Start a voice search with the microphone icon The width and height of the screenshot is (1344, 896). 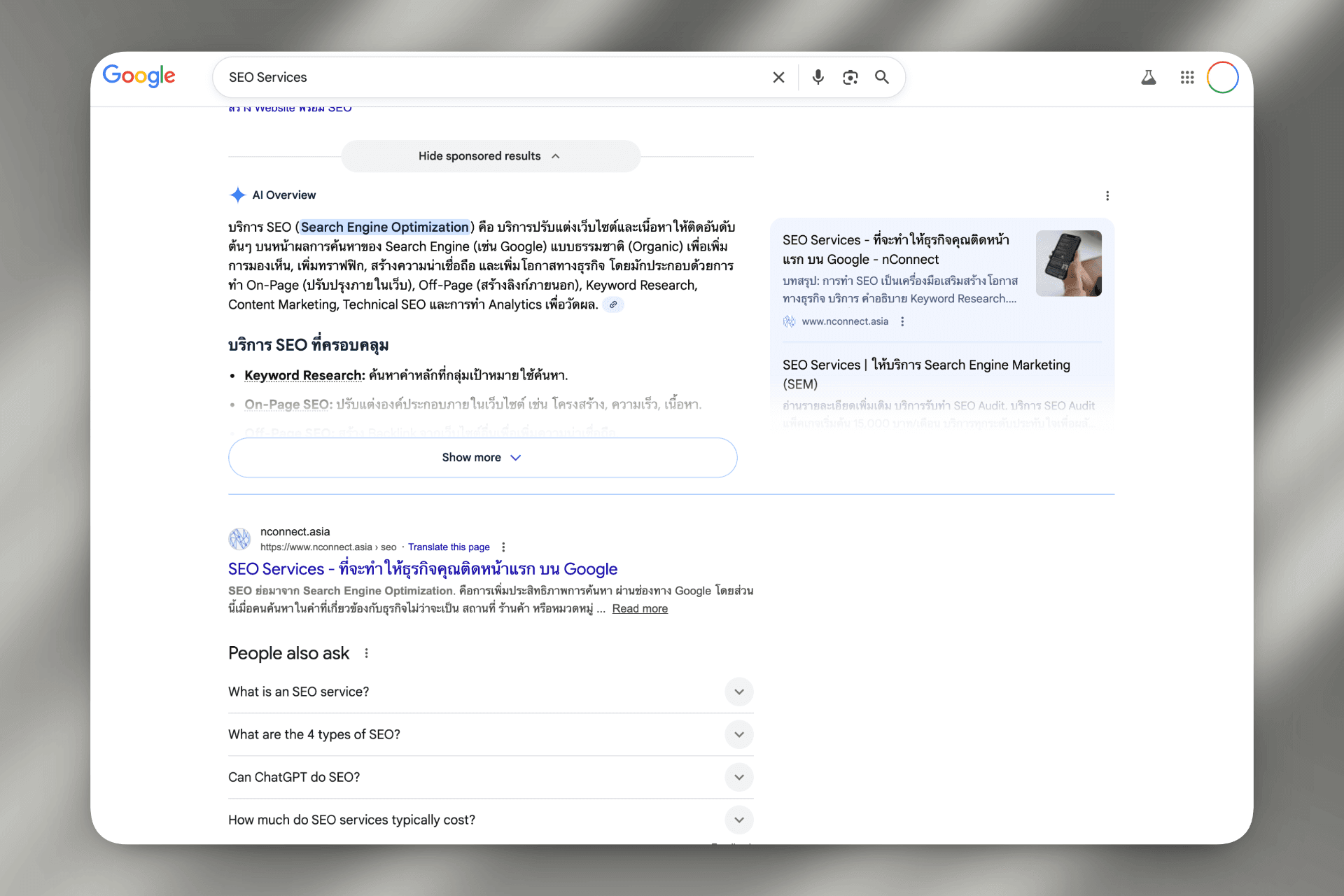click(x=817, y=77)
